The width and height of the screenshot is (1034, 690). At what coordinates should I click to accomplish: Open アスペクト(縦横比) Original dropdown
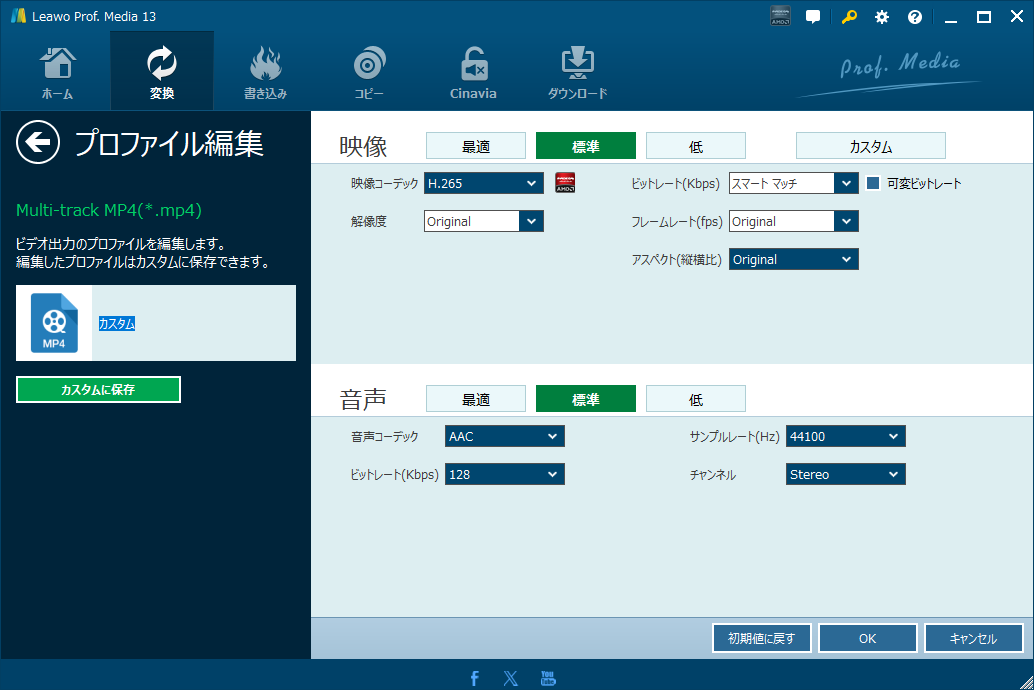click(x=794, y=259)
